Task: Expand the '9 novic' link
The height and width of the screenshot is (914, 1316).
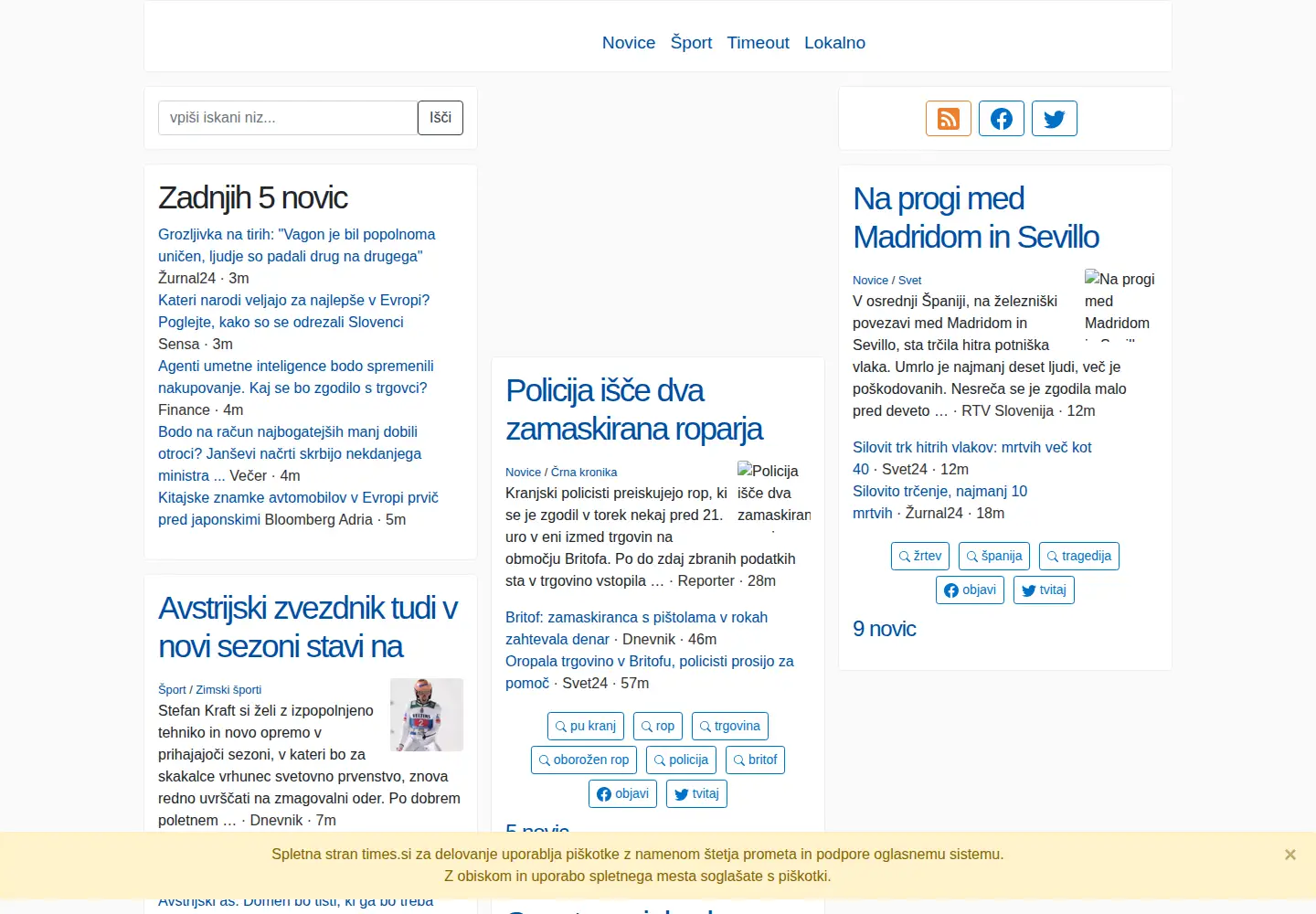Action: coord(884,629)
